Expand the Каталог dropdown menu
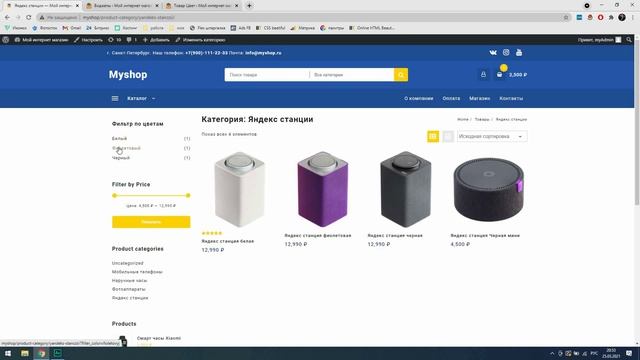Viewport: 640px width, 360px height. 141,98
